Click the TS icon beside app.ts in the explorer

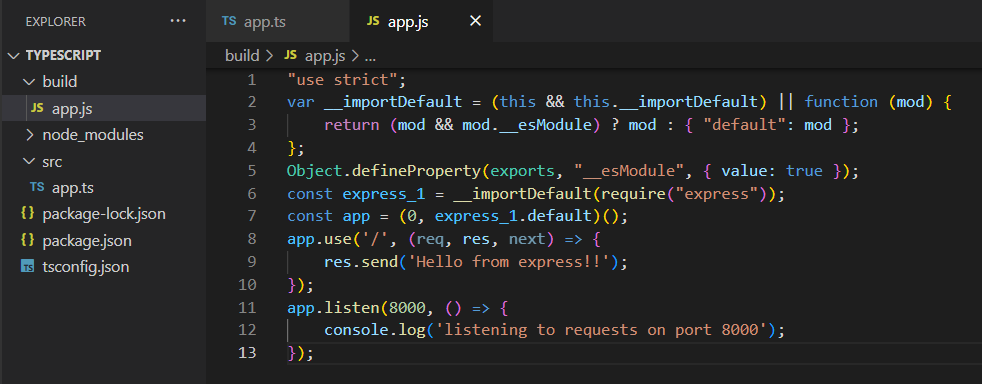pos(37,187)
